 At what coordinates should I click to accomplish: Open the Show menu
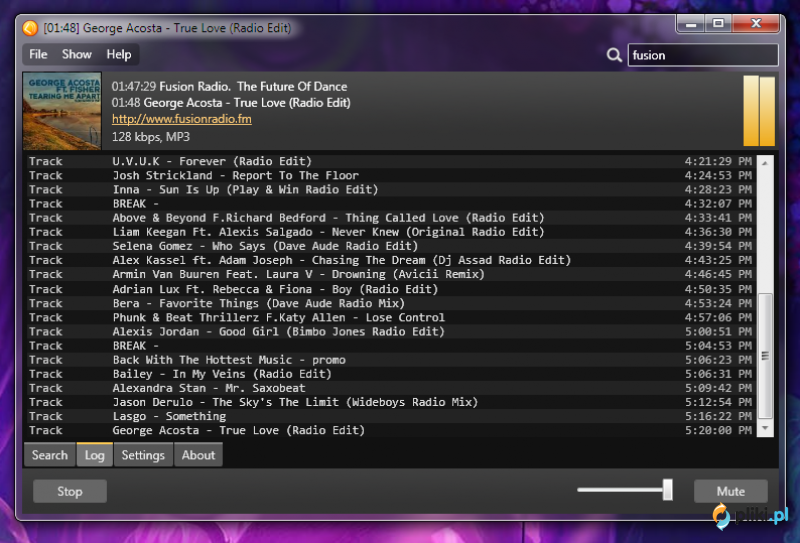pyautogui.click(x=77, y=54)
